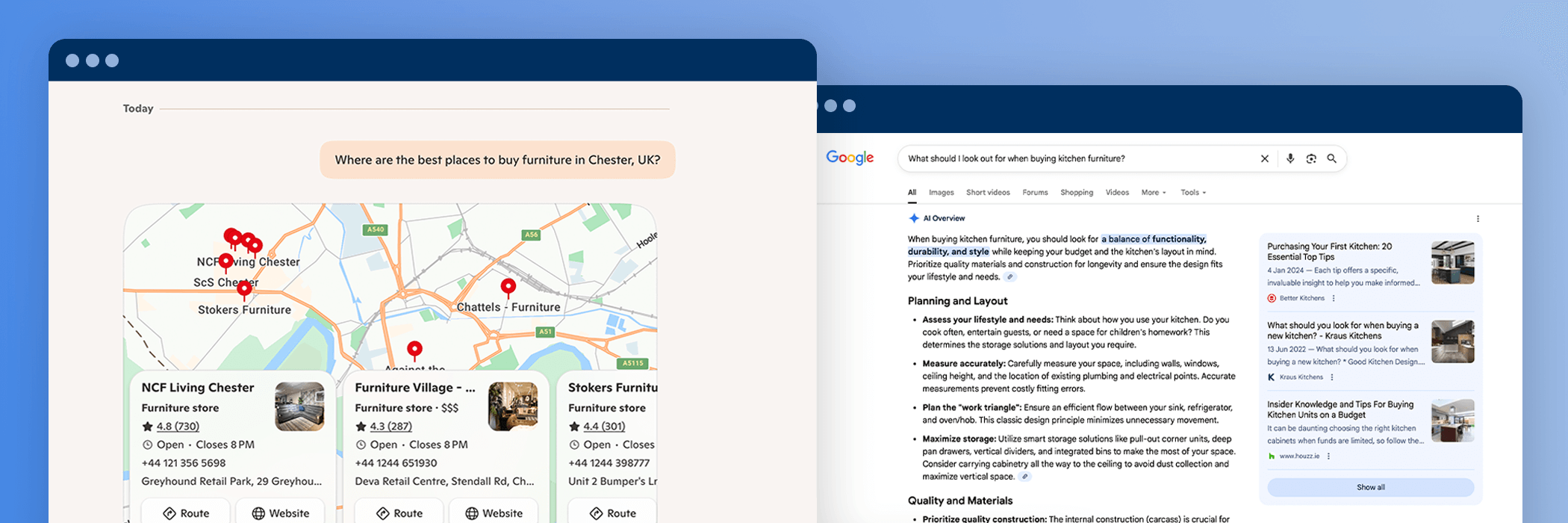Open 'What should you look for' Kraus link

(1343, 330)
